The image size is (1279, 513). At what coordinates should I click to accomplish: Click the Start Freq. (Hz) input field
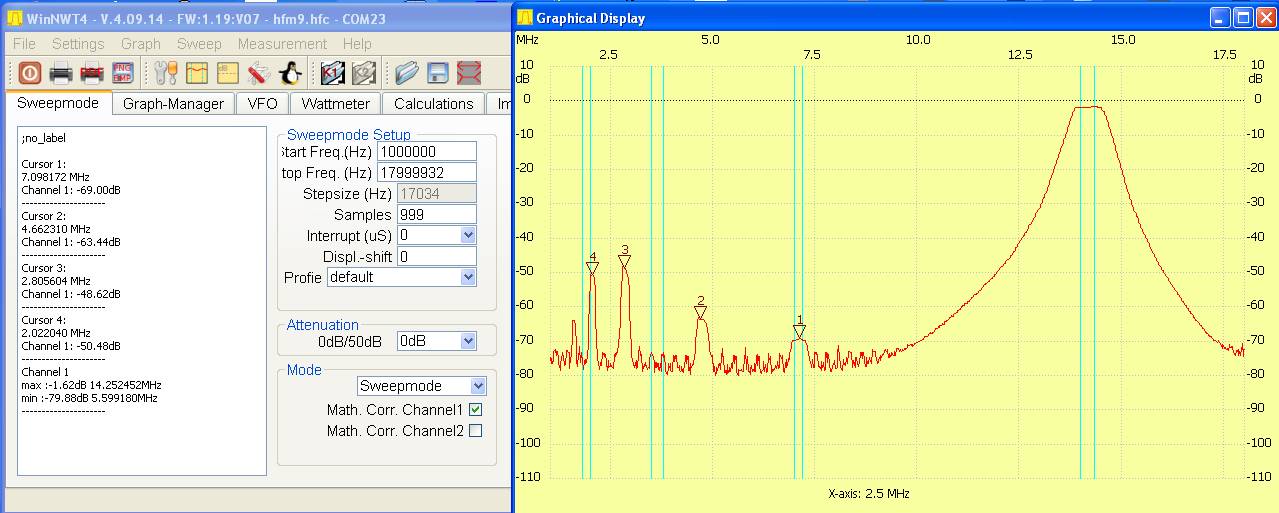click(427, 151)
